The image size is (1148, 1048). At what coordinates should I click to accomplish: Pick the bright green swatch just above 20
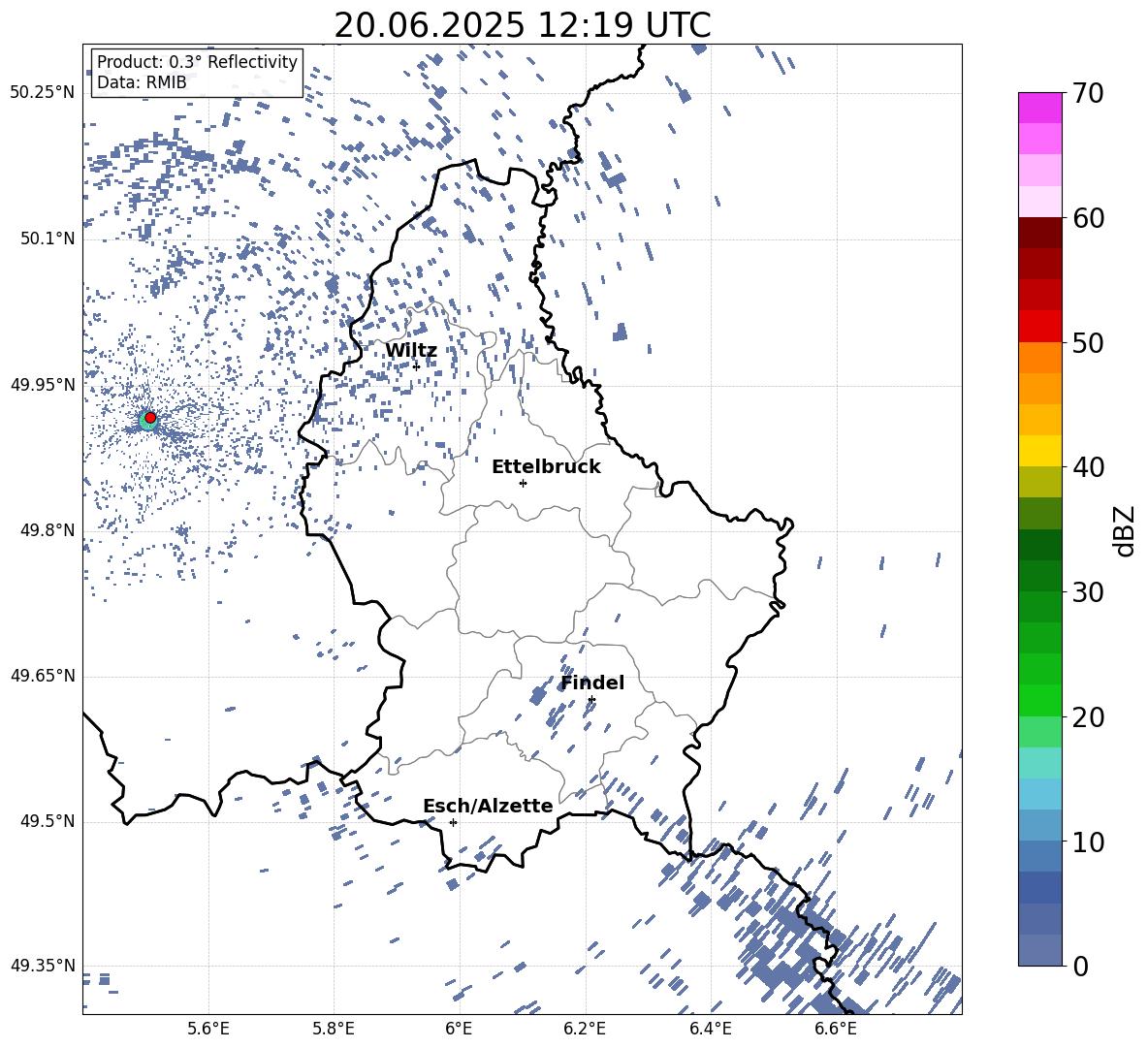[1039, 700]
